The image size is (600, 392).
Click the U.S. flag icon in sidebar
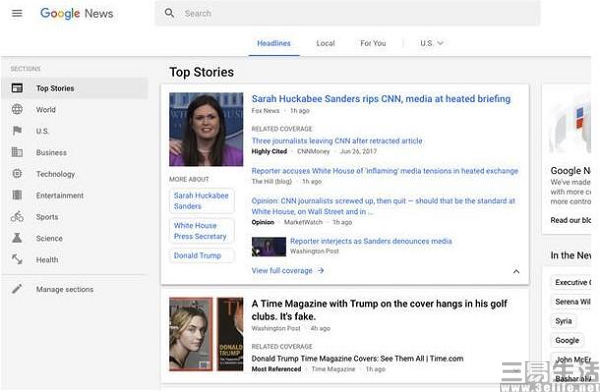[x=17, y=131]
